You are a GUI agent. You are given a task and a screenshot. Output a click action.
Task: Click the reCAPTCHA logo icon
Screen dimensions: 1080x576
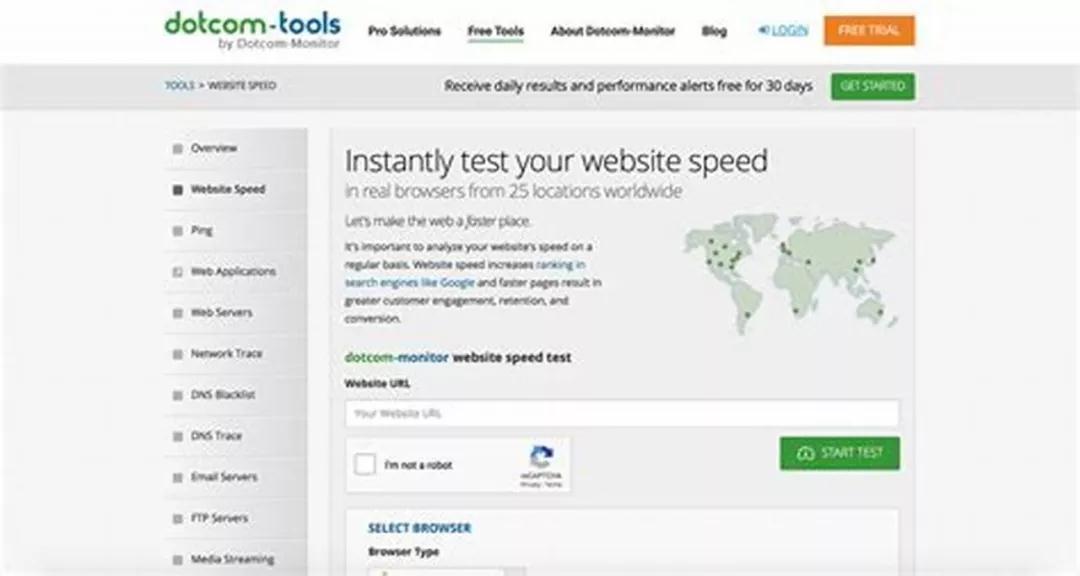pos(541,457)
